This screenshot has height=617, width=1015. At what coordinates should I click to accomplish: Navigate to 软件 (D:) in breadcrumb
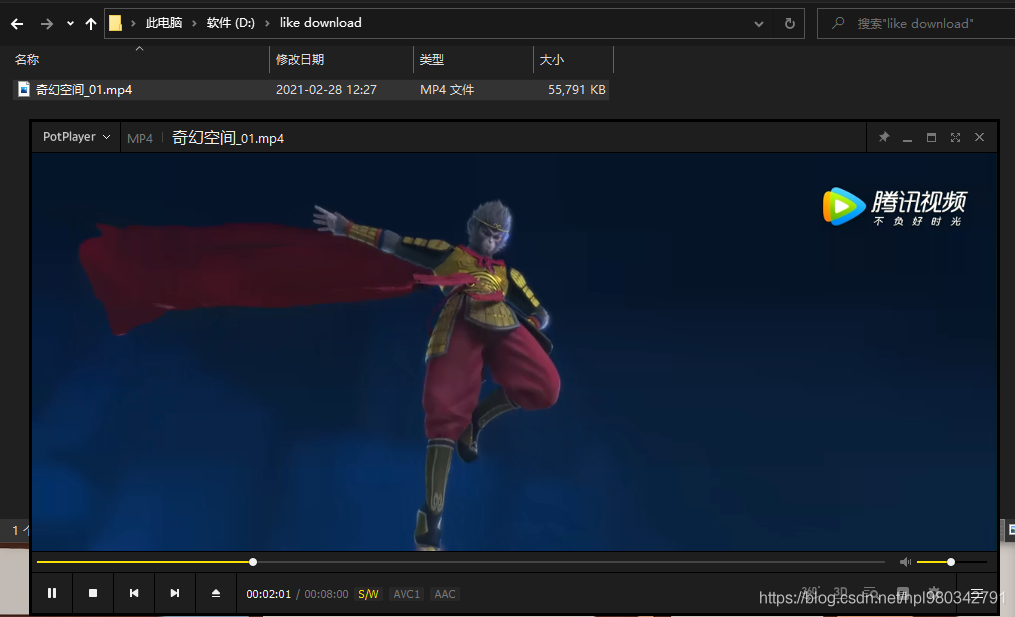[230, 23]
